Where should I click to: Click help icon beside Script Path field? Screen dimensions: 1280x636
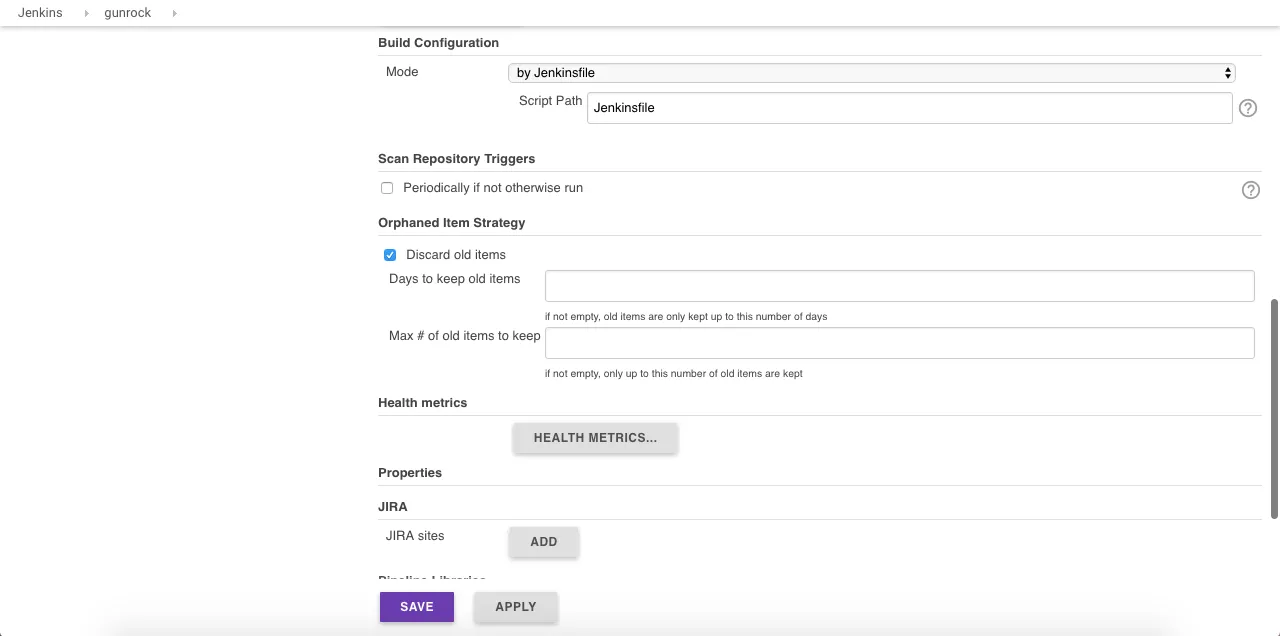click(x=1248, y=108)
